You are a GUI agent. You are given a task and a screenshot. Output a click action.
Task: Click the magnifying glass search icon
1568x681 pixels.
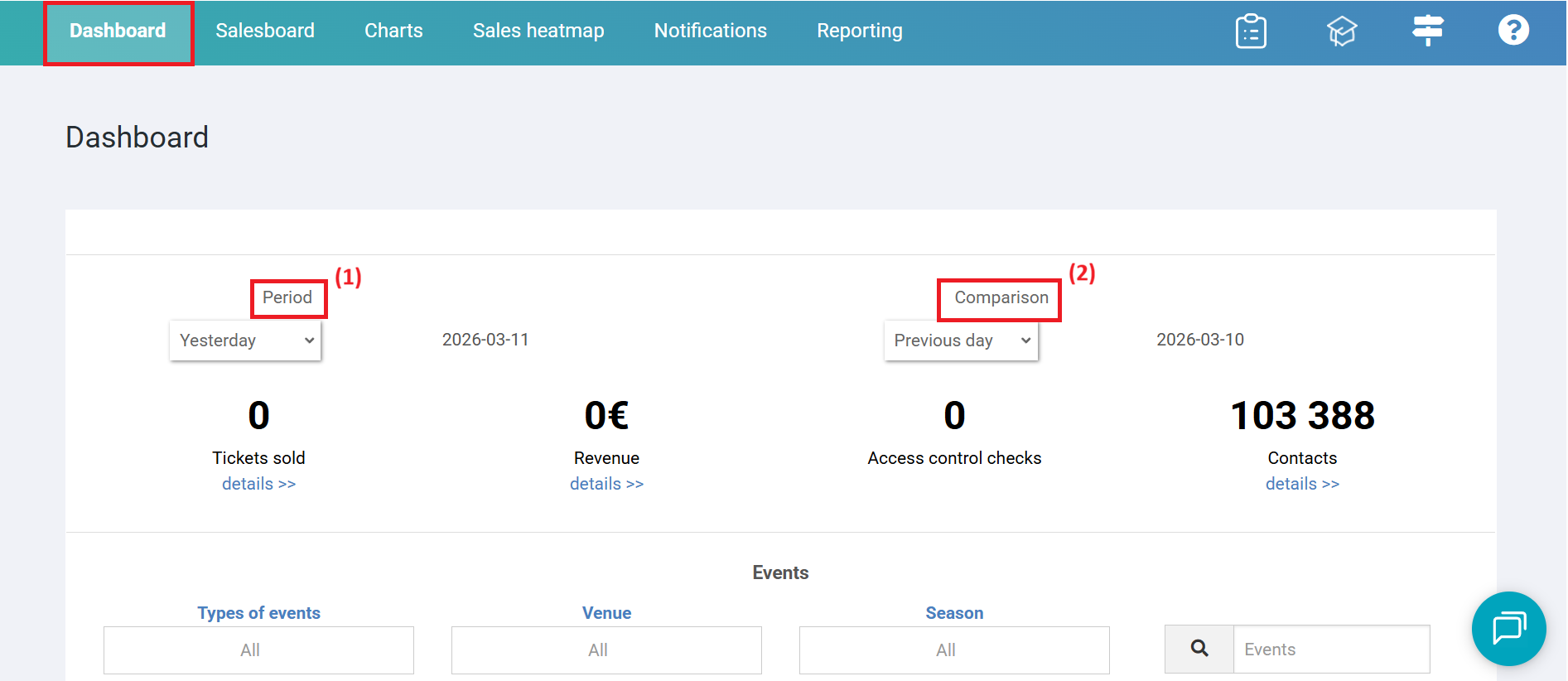1199,649
